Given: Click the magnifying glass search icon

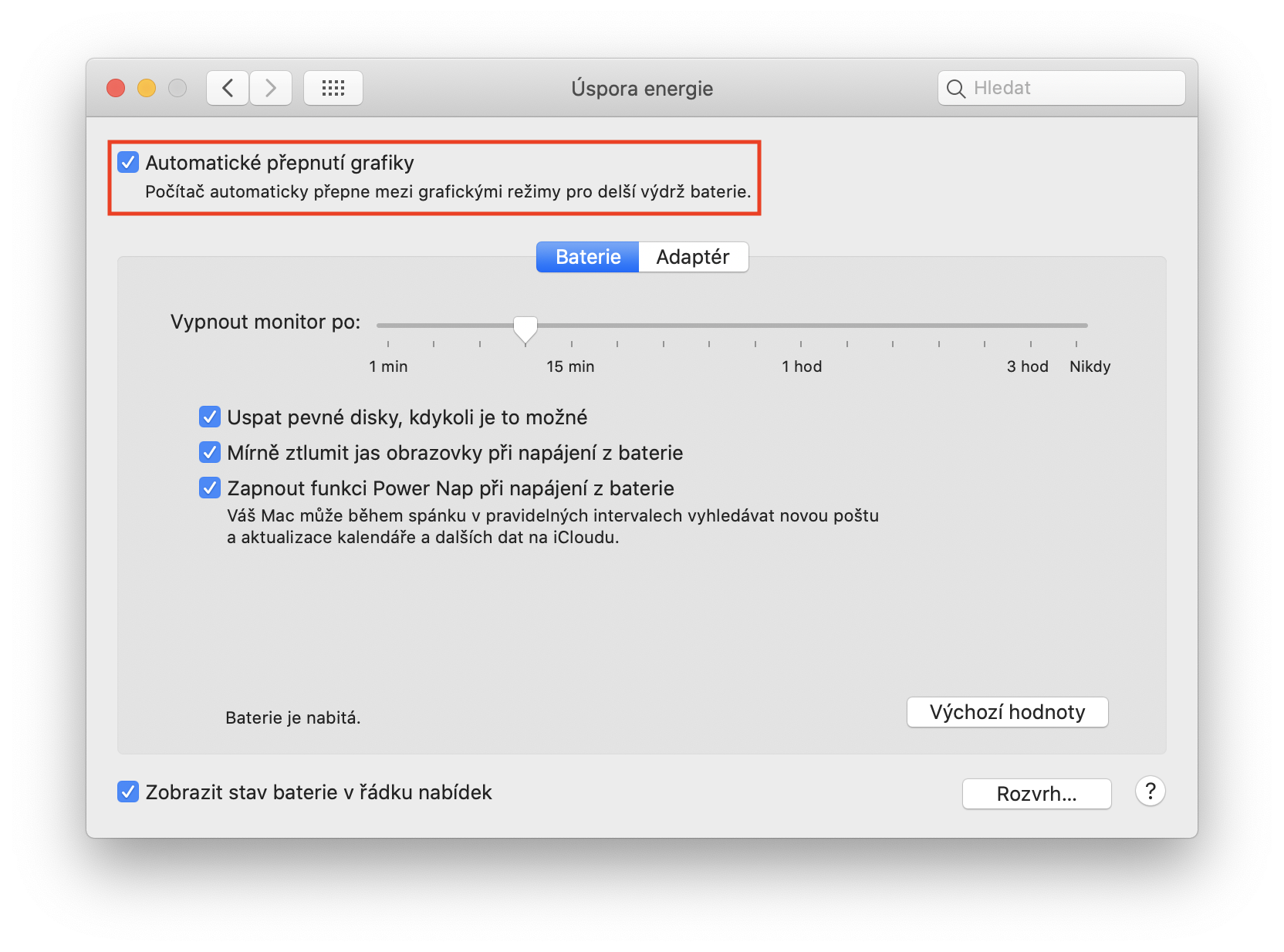Looking at the screenshot, I should 956,89.
